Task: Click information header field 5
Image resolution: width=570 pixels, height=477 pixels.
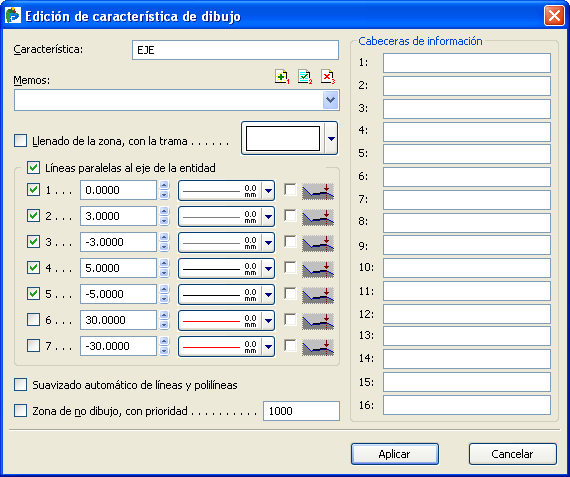Action: coord(467,154)
